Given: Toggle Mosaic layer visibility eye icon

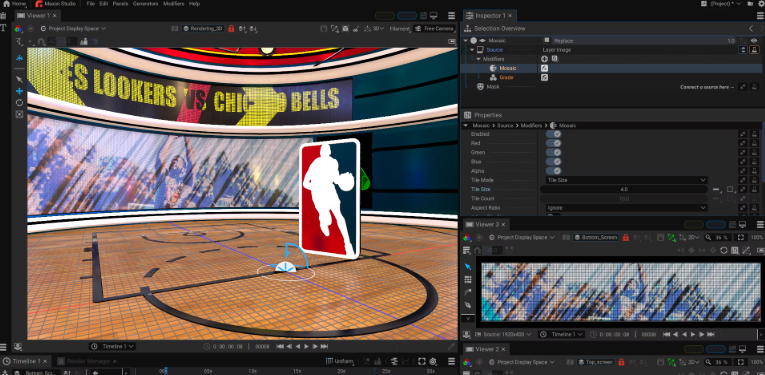Looking at the screenshot, I should tap(754, 40).
